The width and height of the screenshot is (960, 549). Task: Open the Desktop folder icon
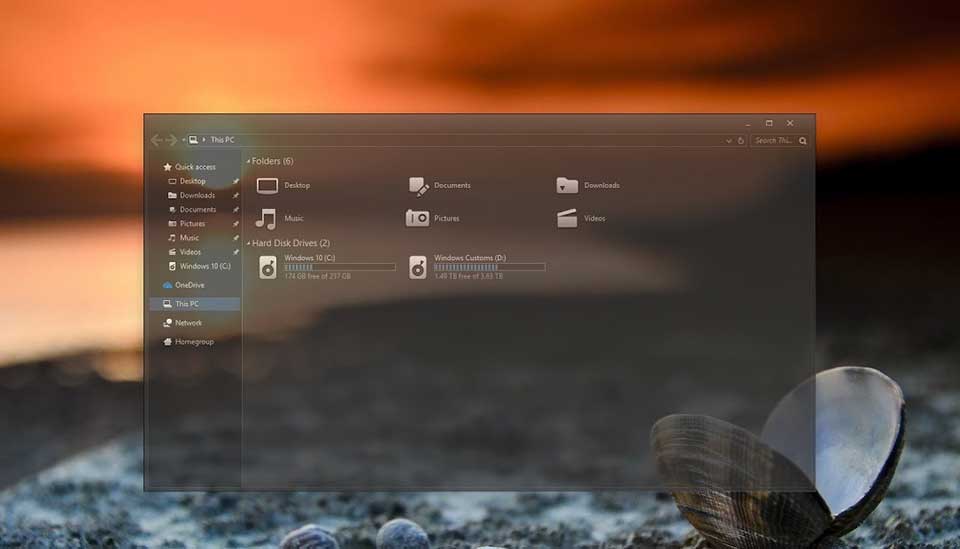point(267,185)
